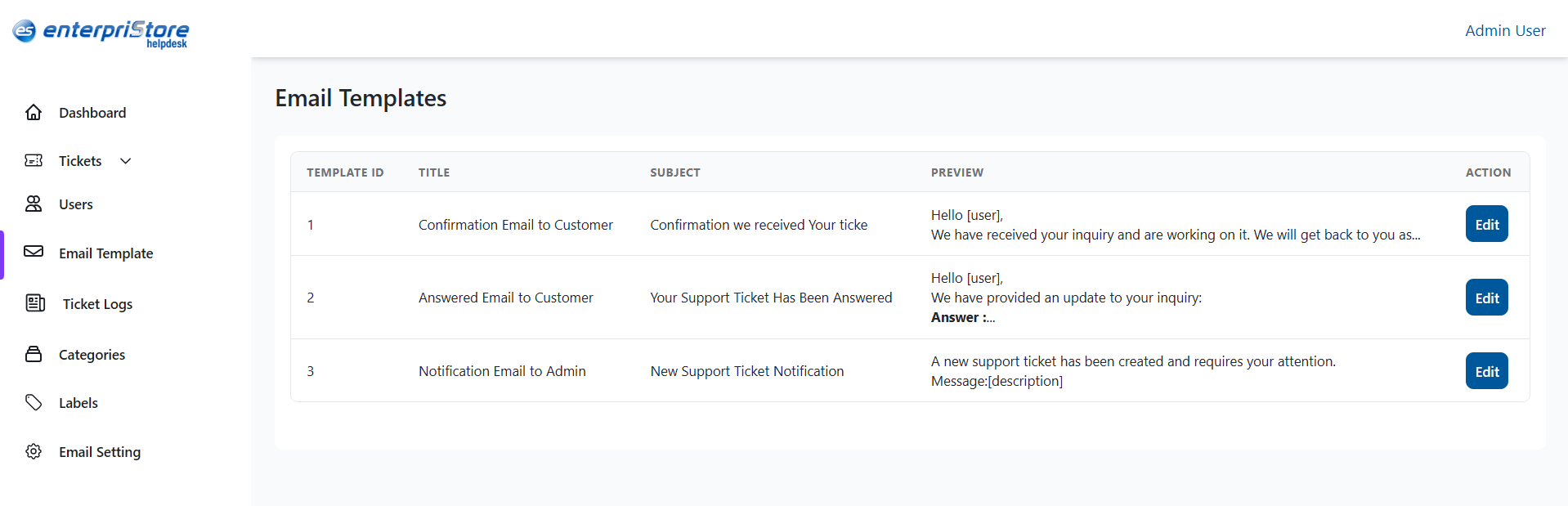The image size is (1568, 506).
Task: Click the Labels tag icon
Action: (x=34, y=402)
